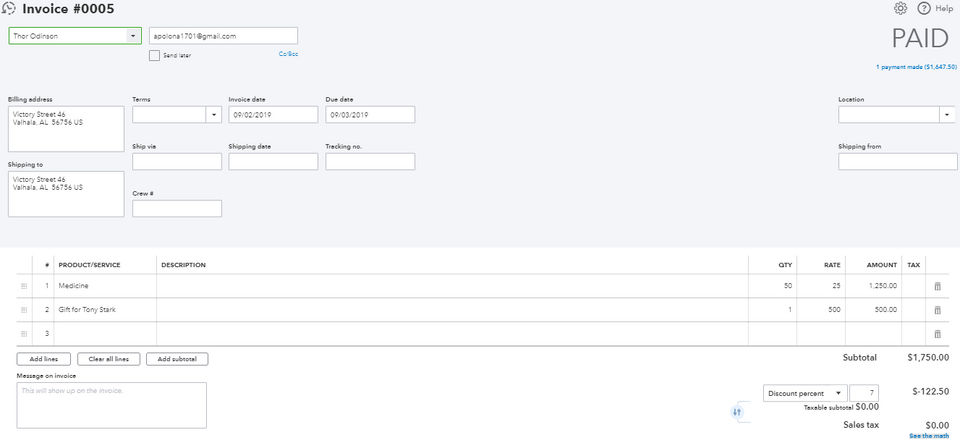Click rate 25 in Medicine row

coord(820,286)
